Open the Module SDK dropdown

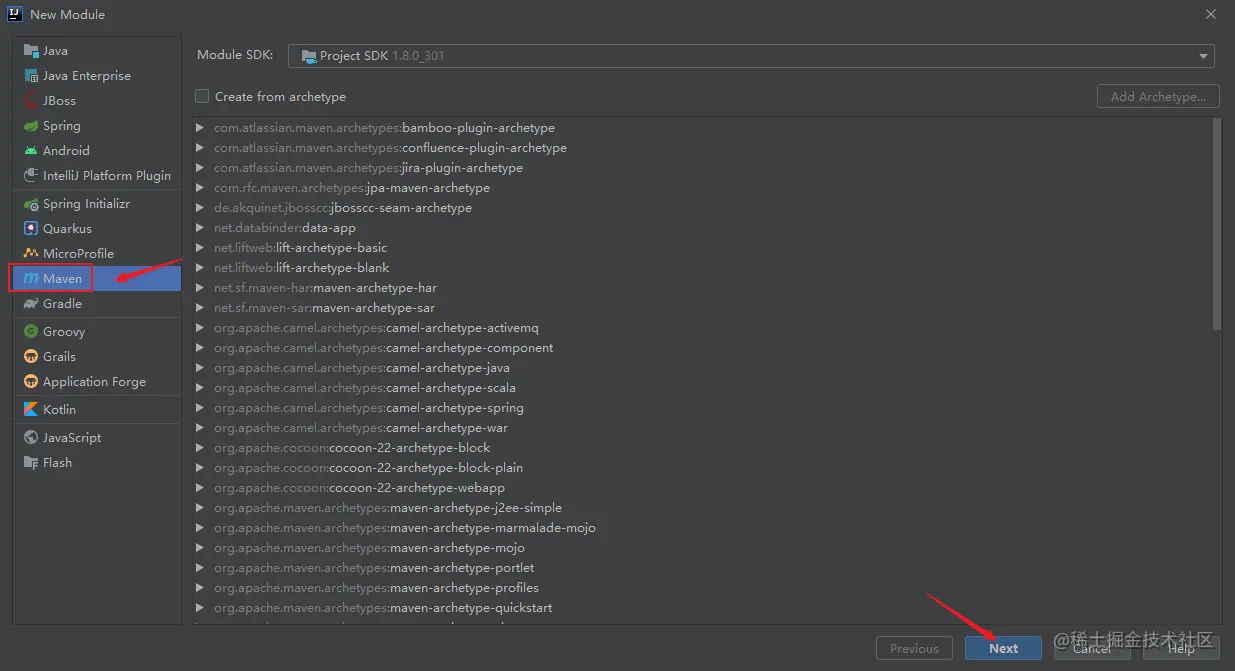[x=1203, y=56]
